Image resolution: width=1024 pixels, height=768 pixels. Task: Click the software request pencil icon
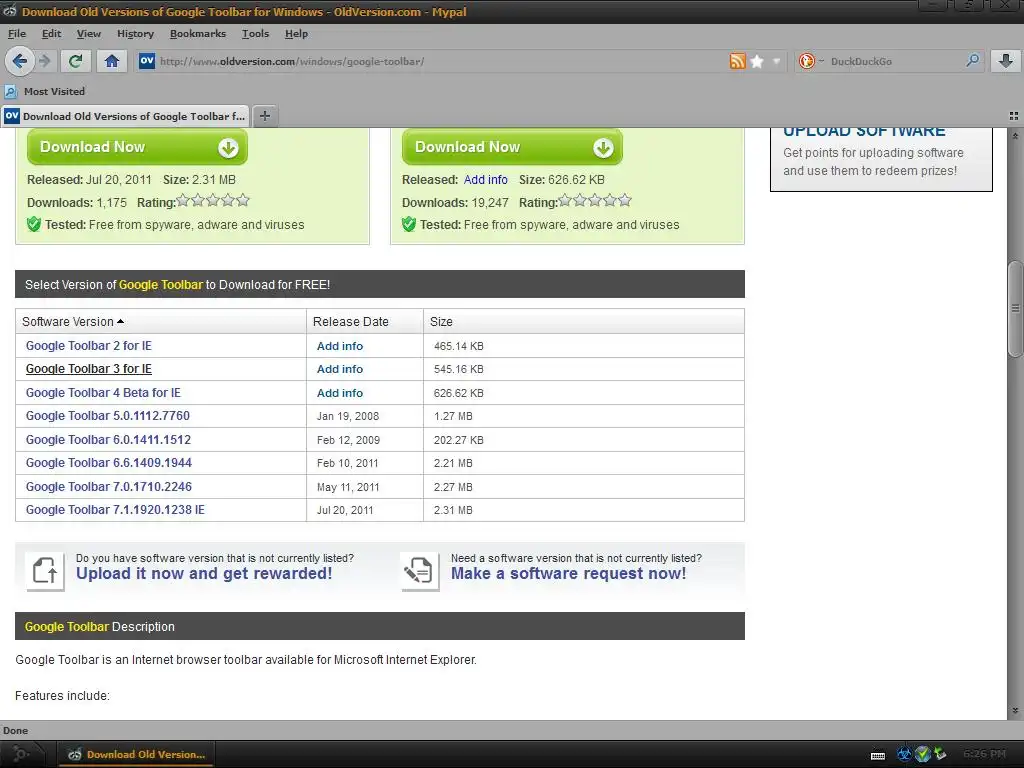click(x=419, y=571)
